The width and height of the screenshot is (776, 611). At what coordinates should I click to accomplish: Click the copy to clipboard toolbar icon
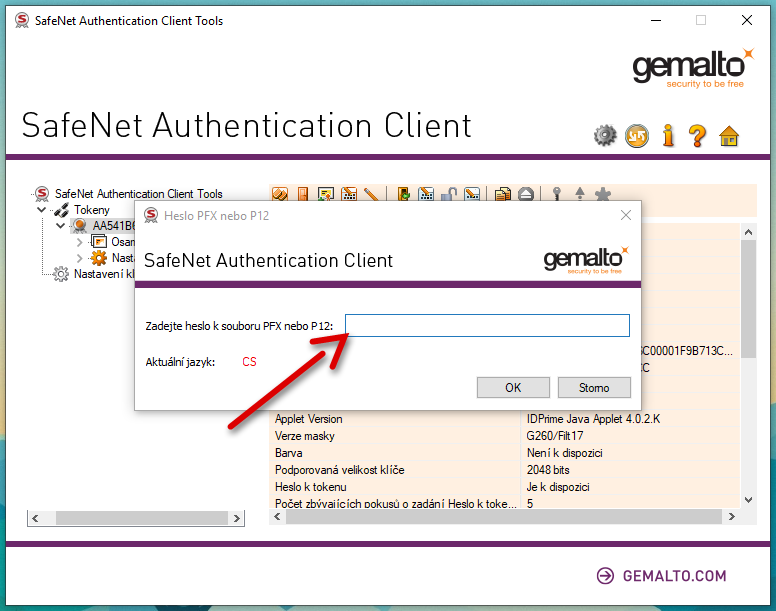503,194
